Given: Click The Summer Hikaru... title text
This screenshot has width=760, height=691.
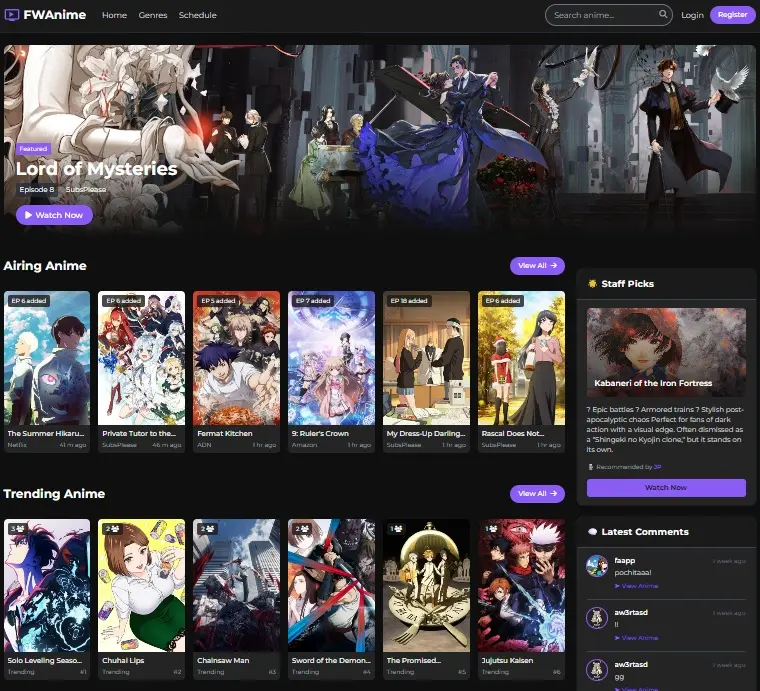Looking at the screenshot, I should (x=46, y=433).
